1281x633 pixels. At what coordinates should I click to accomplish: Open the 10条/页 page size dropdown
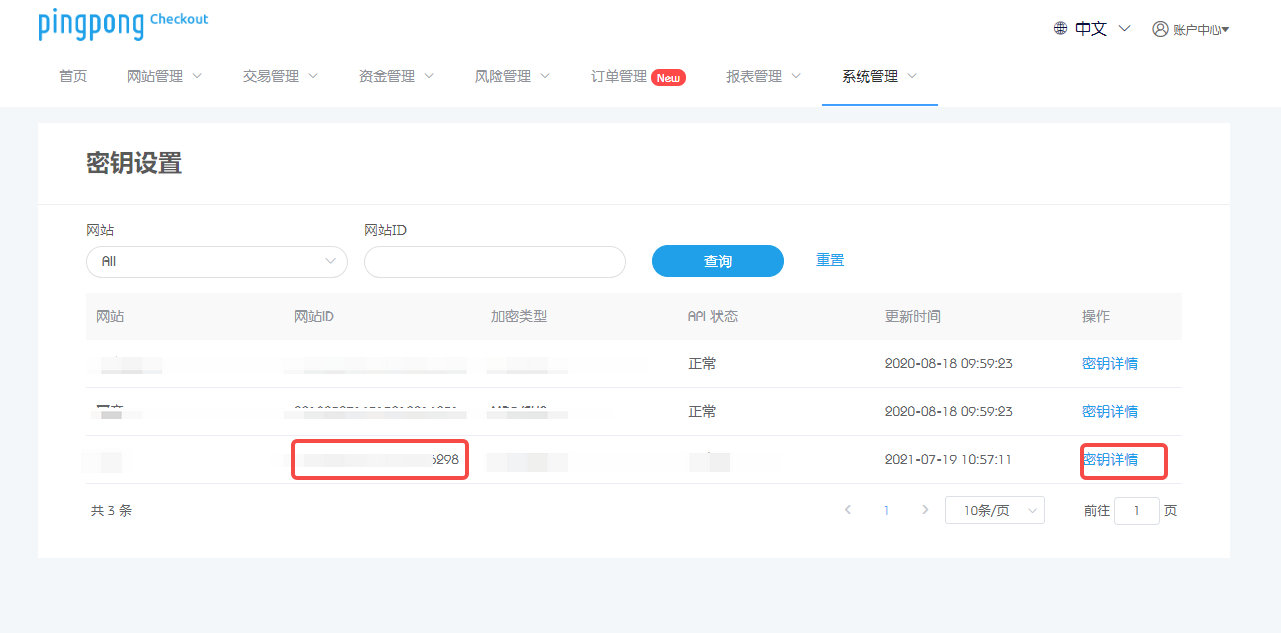click(994, 510)
